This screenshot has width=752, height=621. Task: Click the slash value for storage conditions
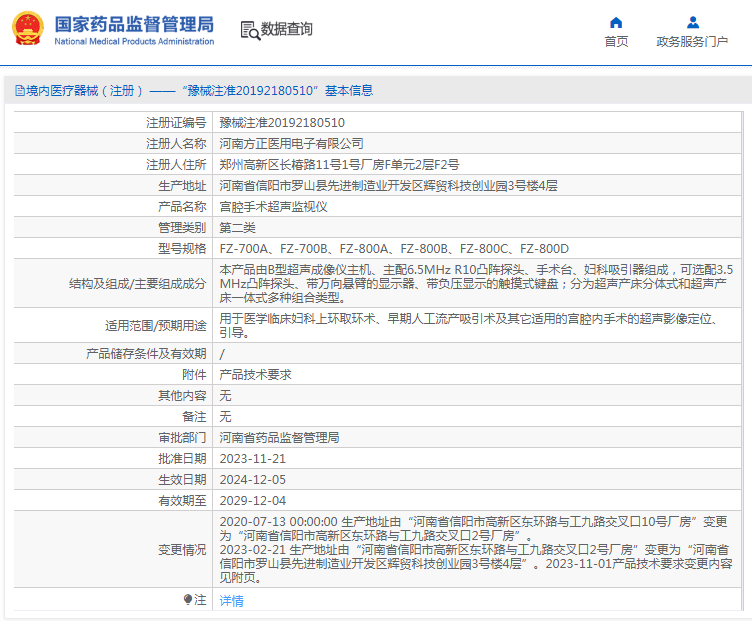click(x=222, y=354)
